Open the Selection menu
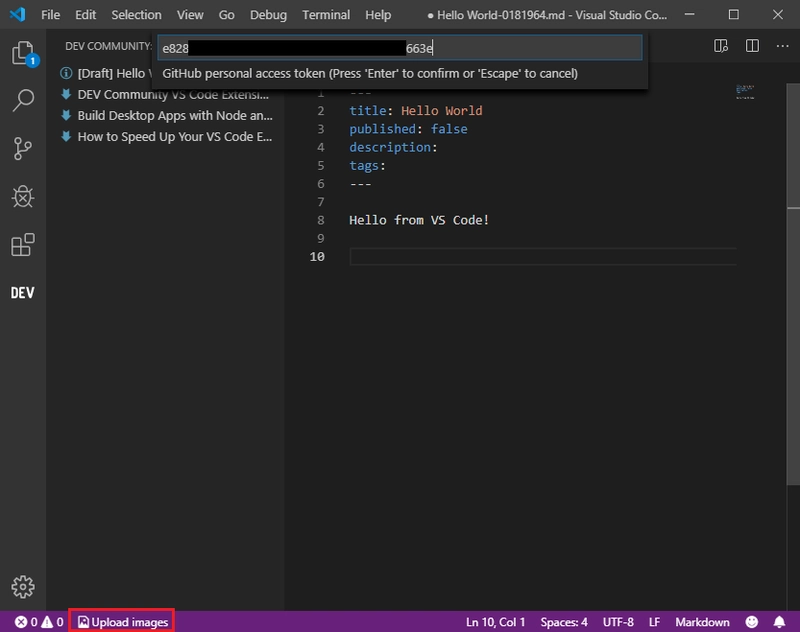This screenshot has width=800, height=632. [x=136, y=15]
